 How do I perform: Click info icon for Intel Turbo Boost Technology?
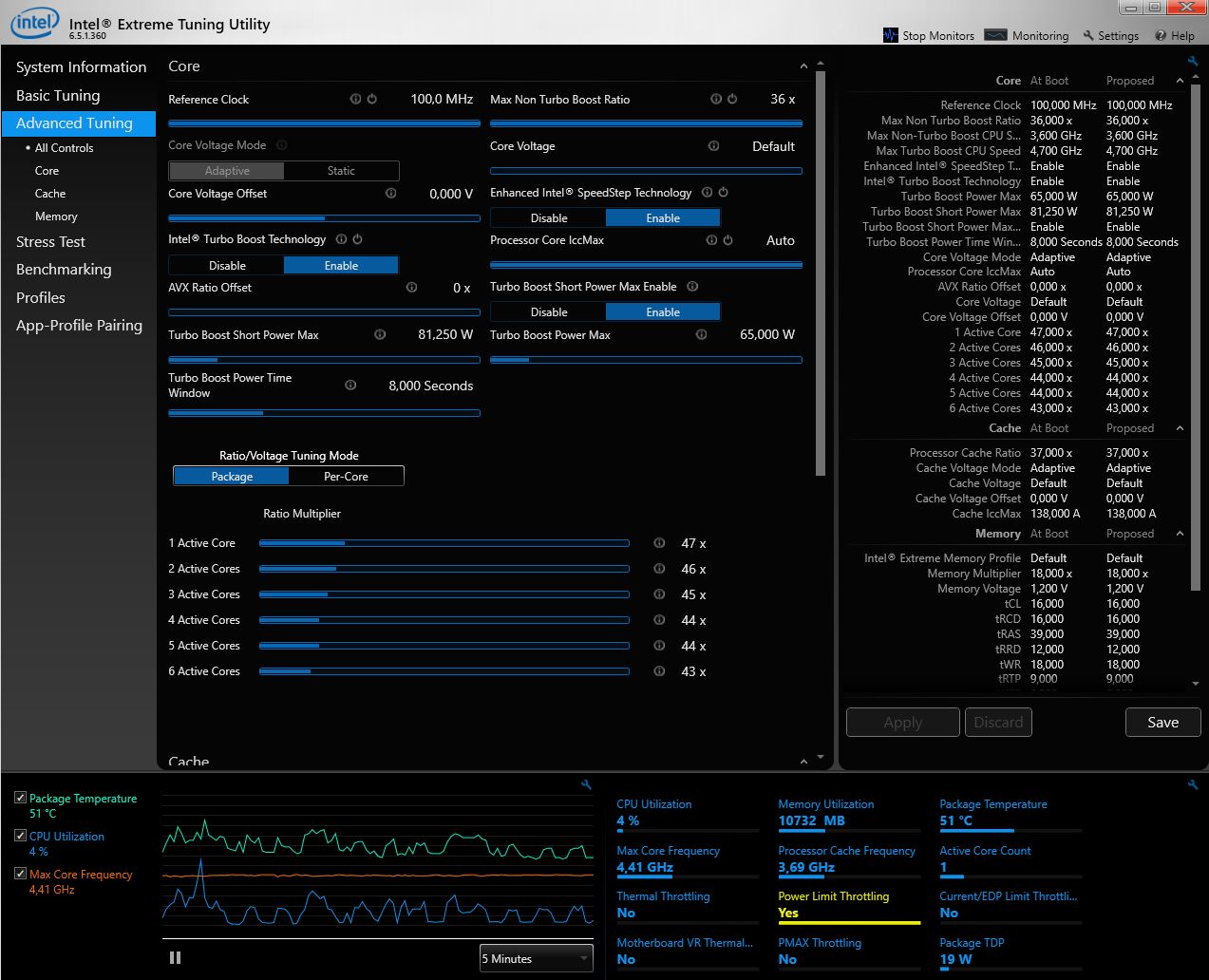[341, 239]
